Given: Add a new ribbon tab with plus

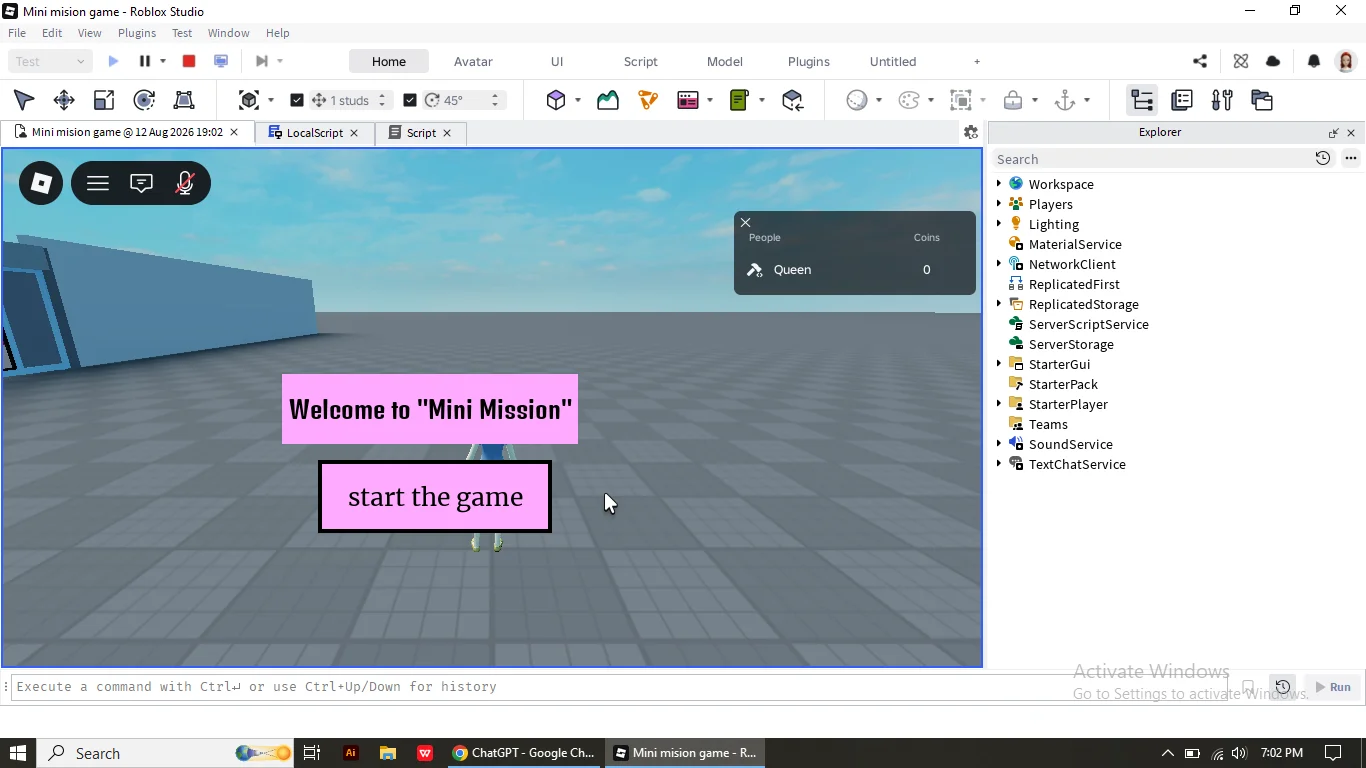Looking at the screenshot, I should pos(977,61).
